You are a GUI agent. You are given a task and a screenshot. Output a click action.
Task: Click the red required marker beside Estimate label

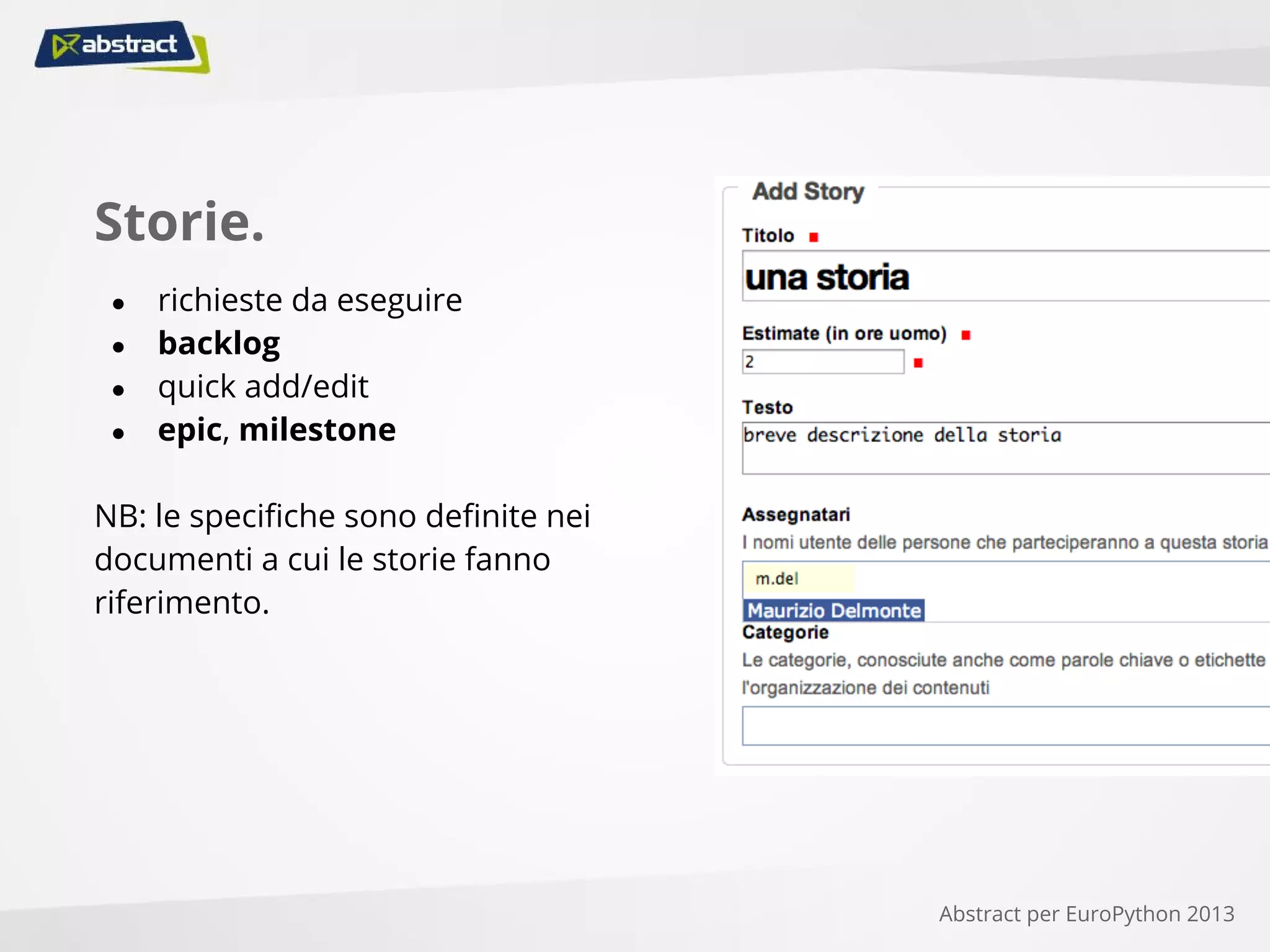pos(966,335)
